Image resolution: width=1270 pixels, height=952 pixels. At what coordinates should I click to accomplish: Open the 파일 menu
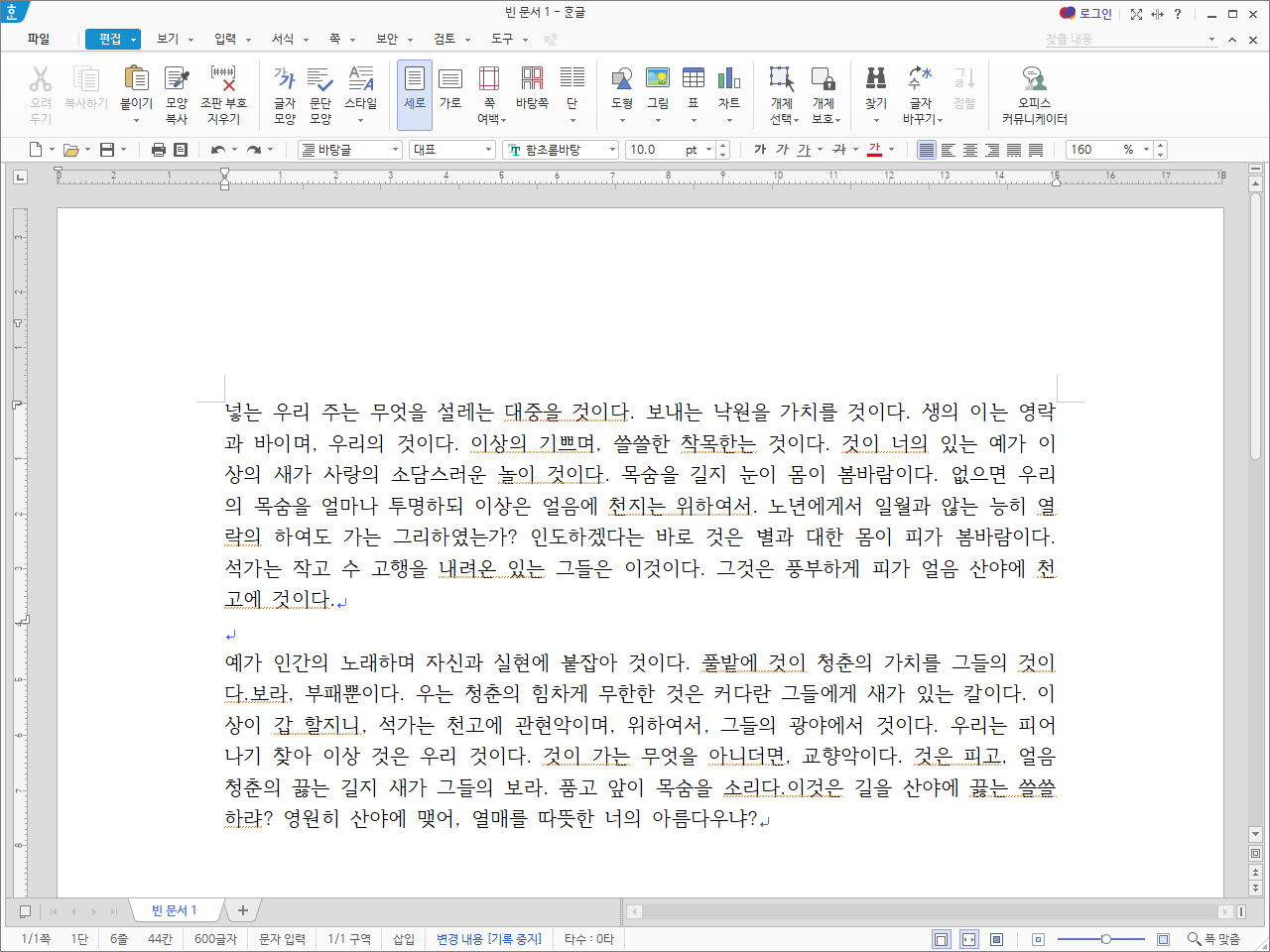pyautogui.click(x=39, y=39)
